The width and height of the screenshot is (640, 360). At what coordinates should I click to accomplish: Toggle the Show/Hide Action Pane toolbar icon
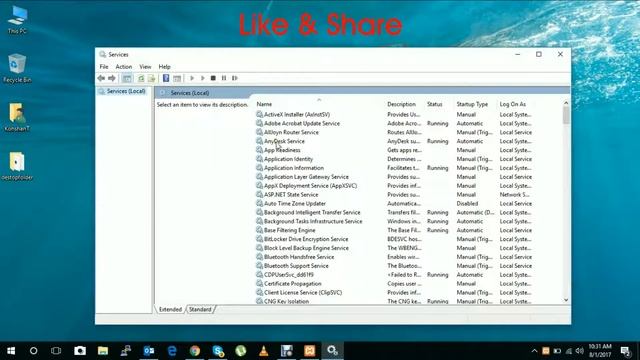pos(177,78)
